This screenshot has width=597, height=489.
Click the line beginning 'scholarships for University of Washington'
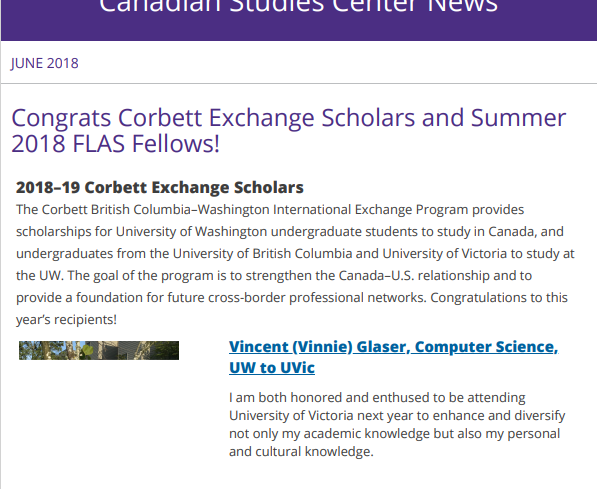click(290, 232)
